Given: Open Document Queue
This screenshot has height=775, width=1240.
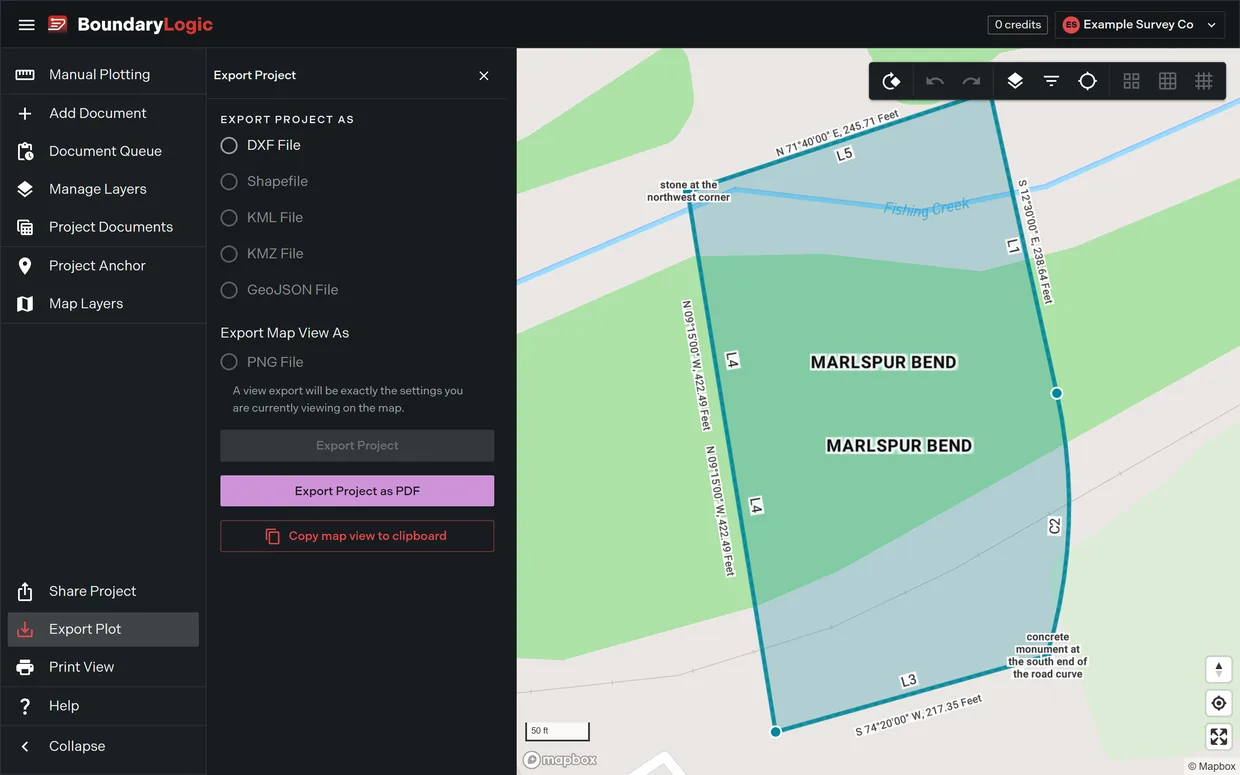Looking at the screenshot, I should [x=103, y=151].
